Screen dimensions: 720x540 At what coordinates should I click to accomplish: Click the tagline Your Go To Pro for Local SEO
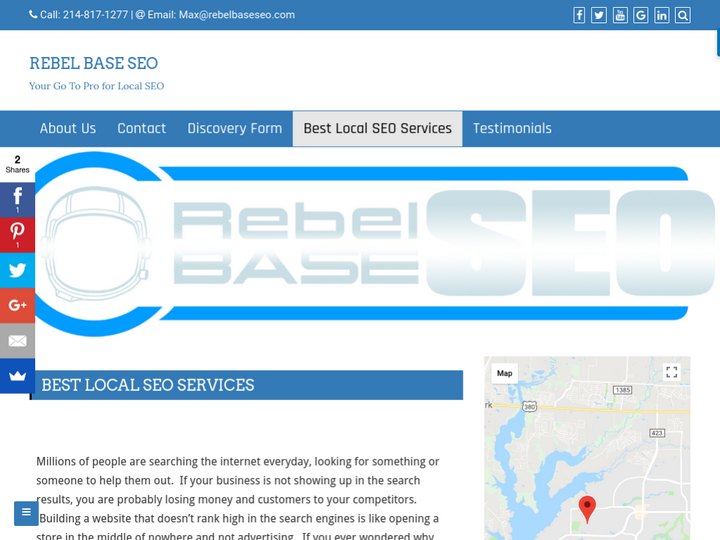[x=96, y=86]
